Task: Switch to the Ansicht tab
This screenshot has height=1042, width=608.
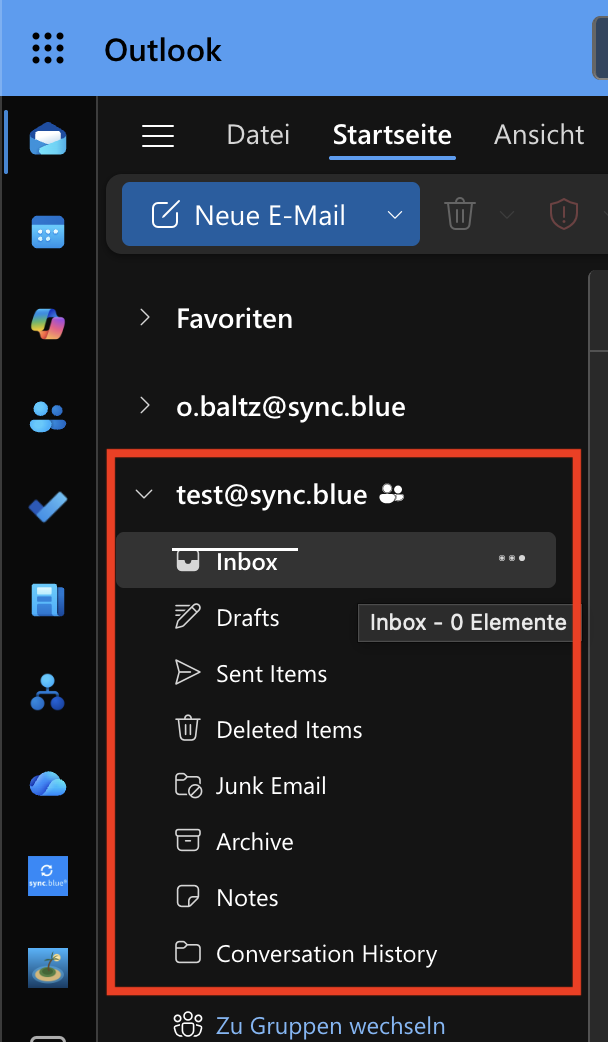Action: (539, 135)
